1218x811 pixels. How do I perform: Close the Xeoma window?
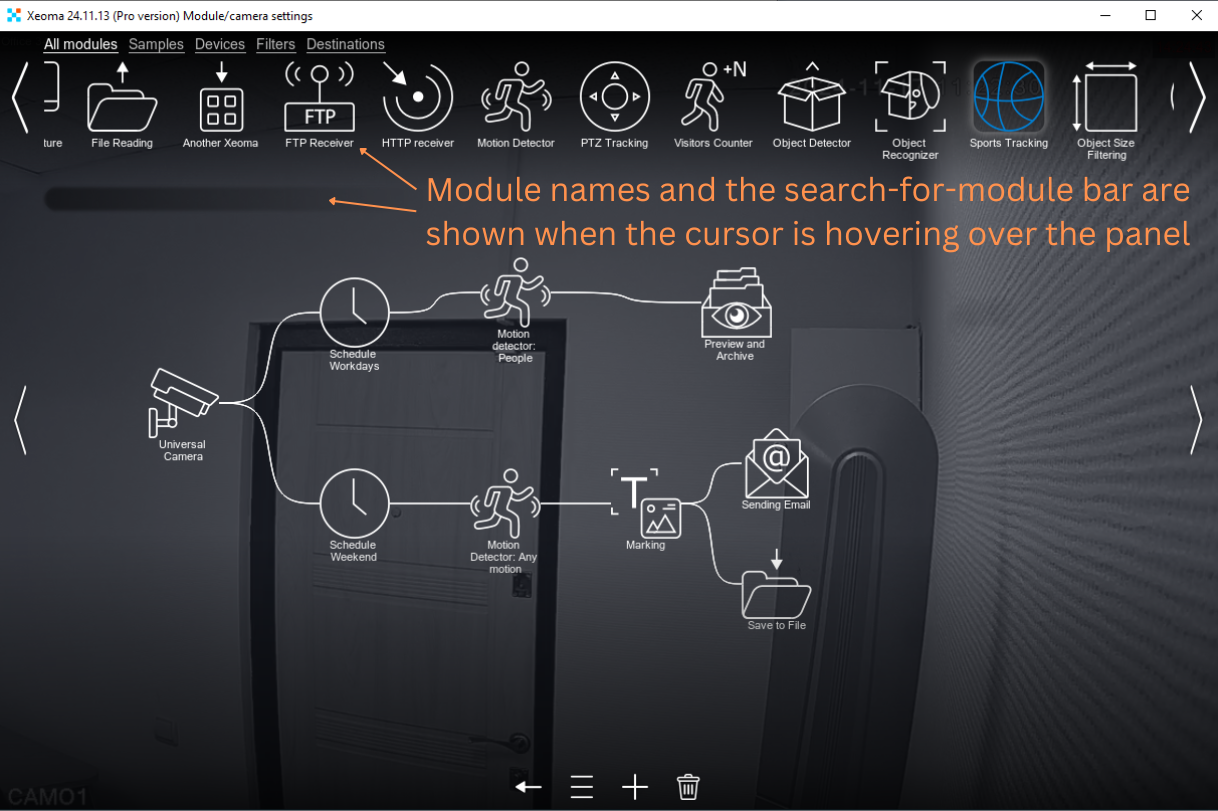point(1196,15)
